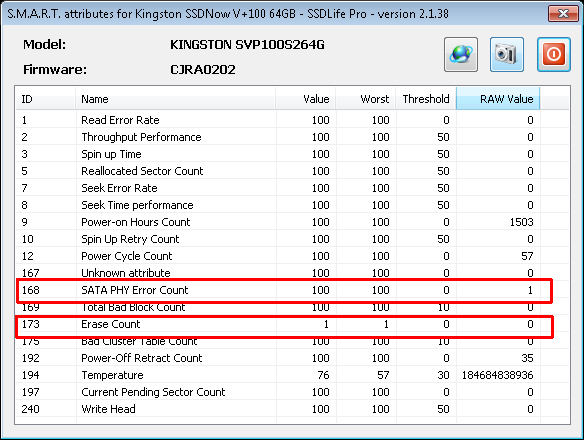Sort by the Value column header

305,99
